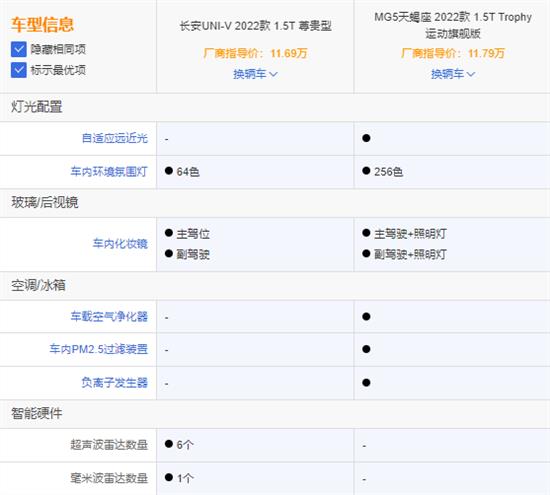Click the 玻璃/后视镜 section header
The image size is (550, 495).
pyautogui.click(x=45, y=202)
